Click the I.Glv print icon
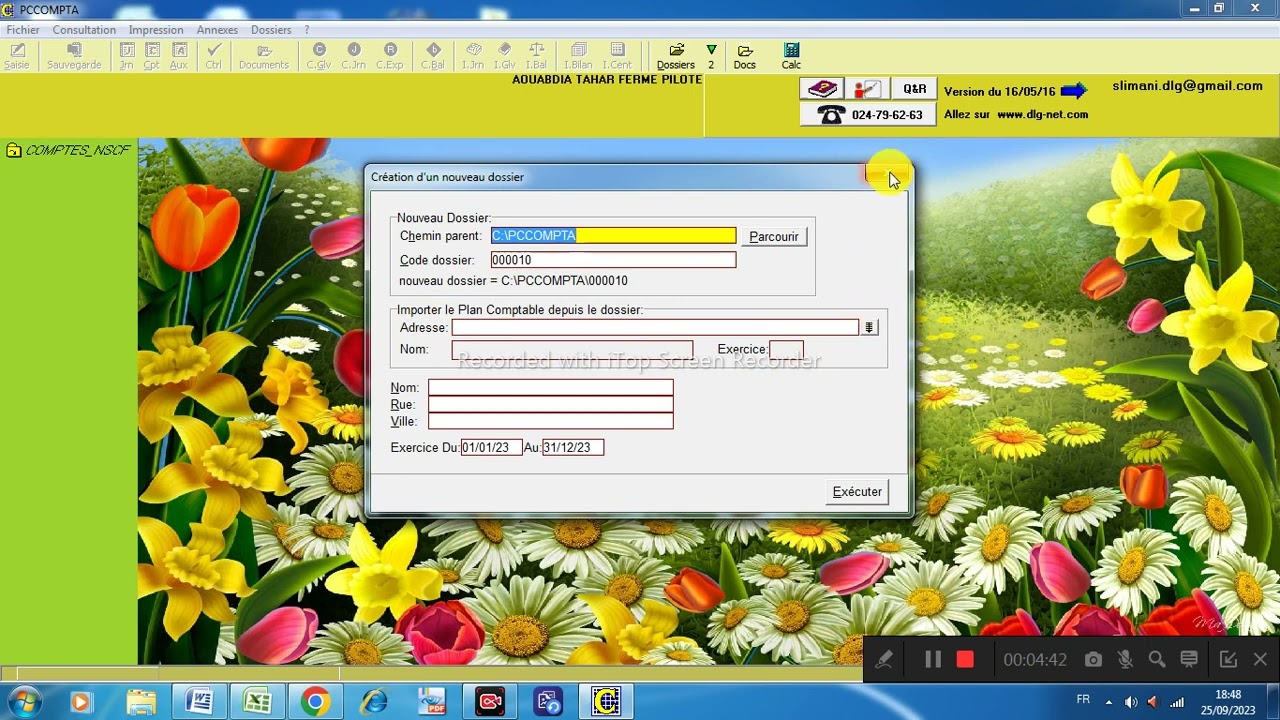This screenshot has width=1280, height=720. pos(505,56)
